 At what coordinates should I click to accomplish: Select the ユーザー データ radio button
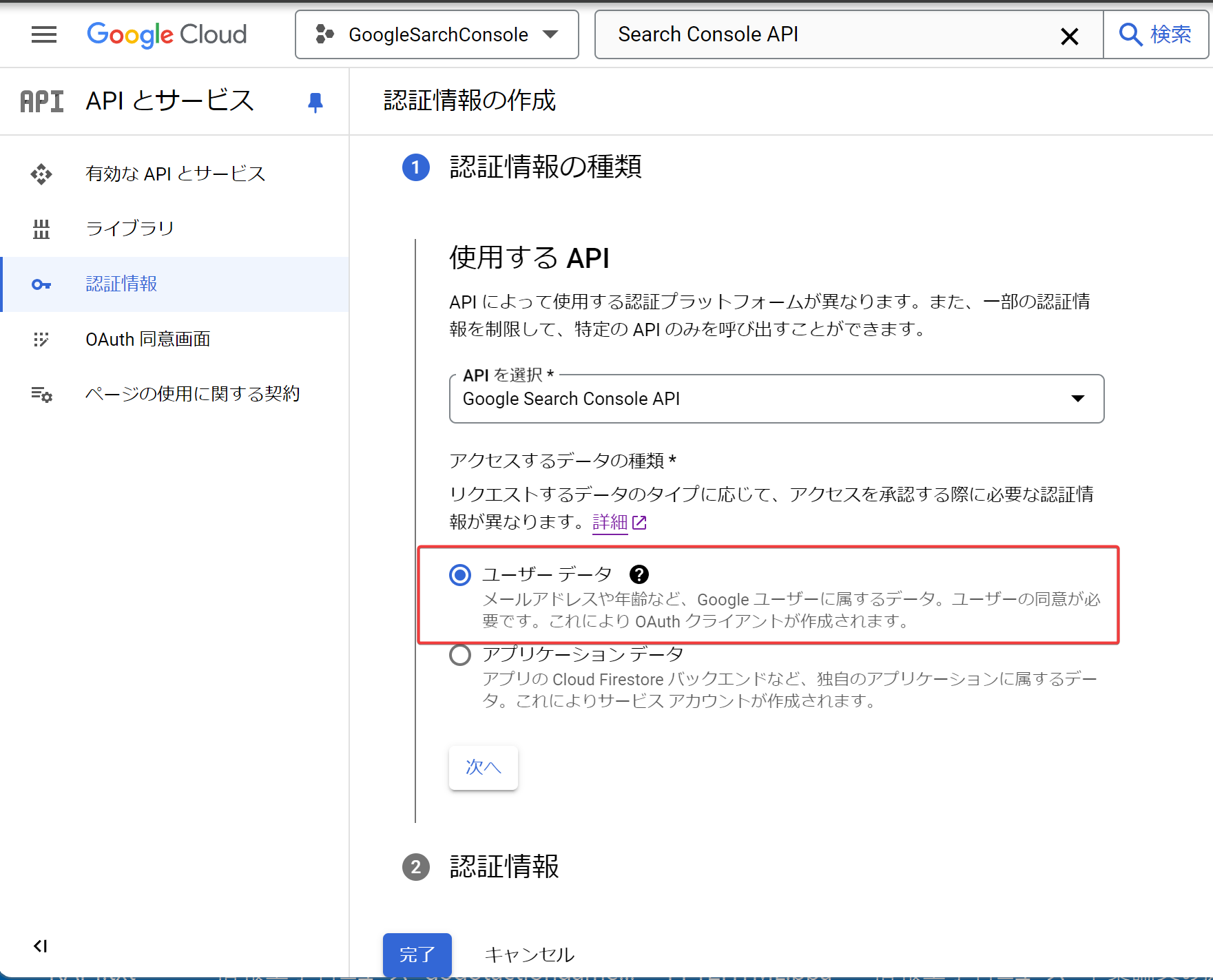(460, 574)
